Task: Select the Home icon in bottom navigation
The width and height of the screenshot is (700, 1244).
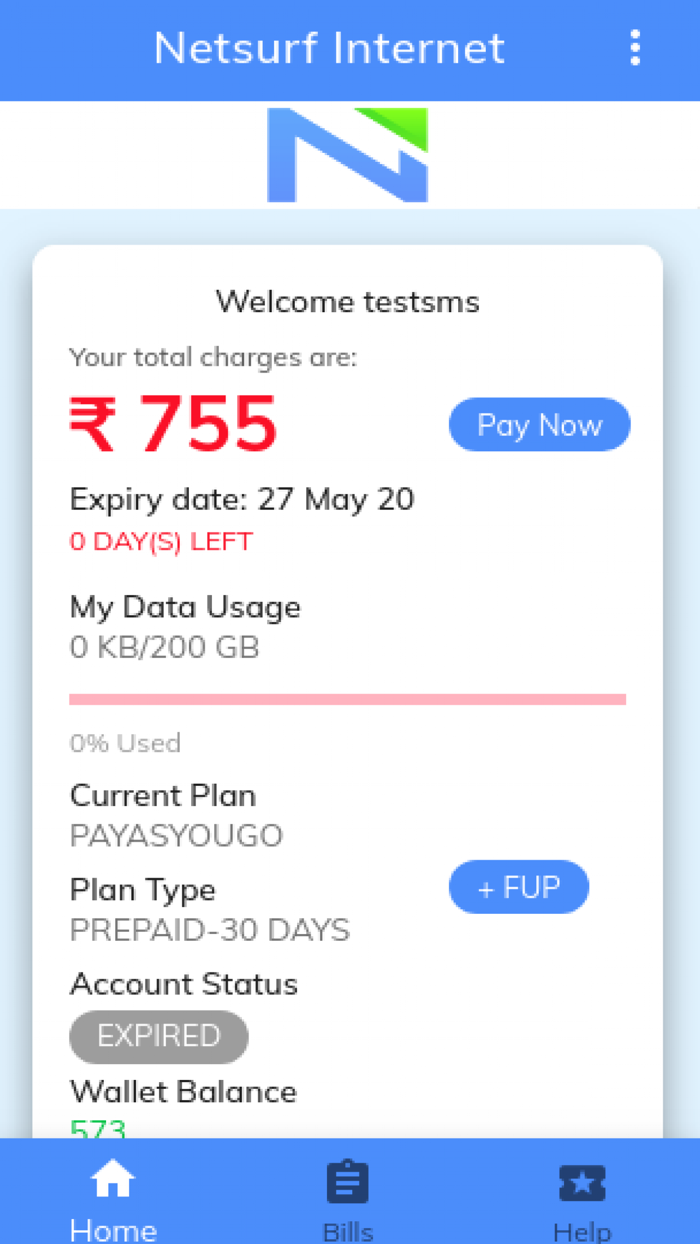Action: click(113, 1180)
